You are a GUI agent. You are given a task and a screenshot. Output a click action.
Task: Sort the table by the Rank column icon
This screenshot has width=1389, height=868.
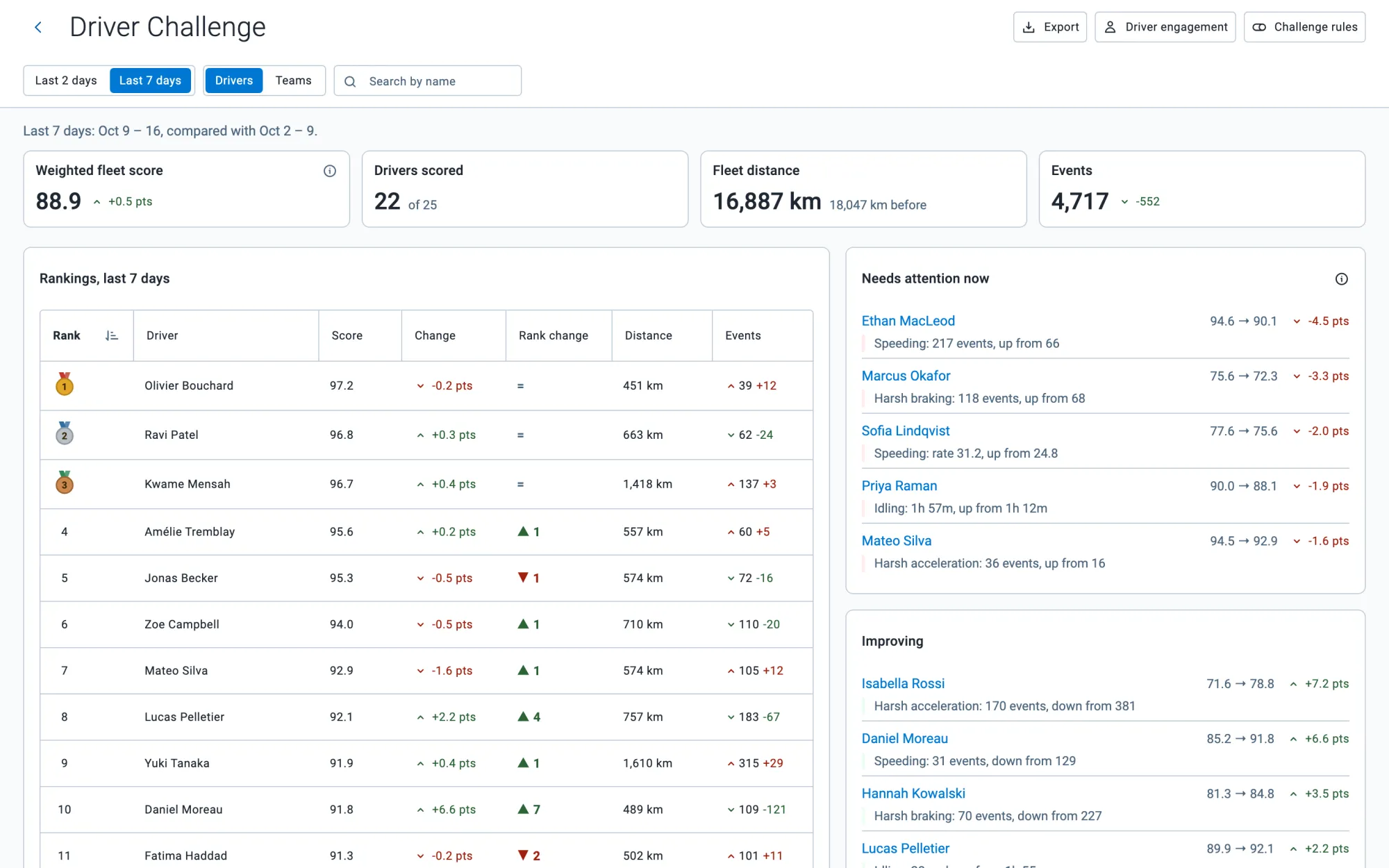pos(111,335)
